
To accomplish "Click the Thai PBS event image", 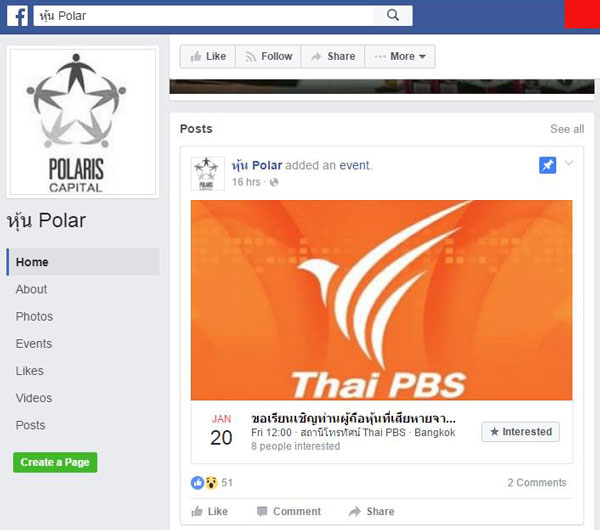I will coord(382,300).
